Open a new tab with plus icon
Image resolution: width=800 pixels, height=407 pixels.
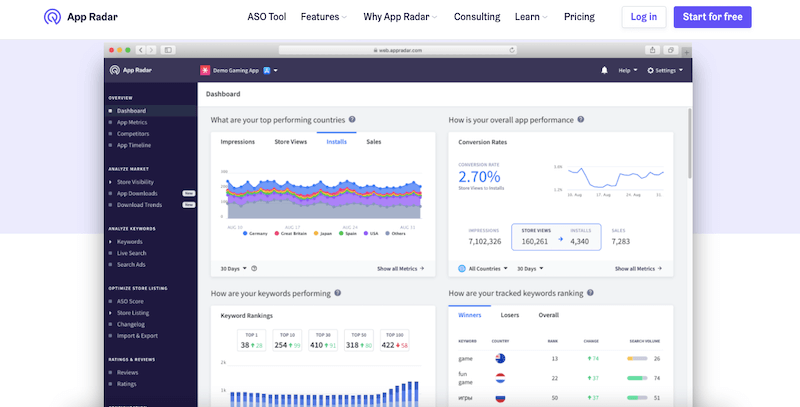pos(687,52)
